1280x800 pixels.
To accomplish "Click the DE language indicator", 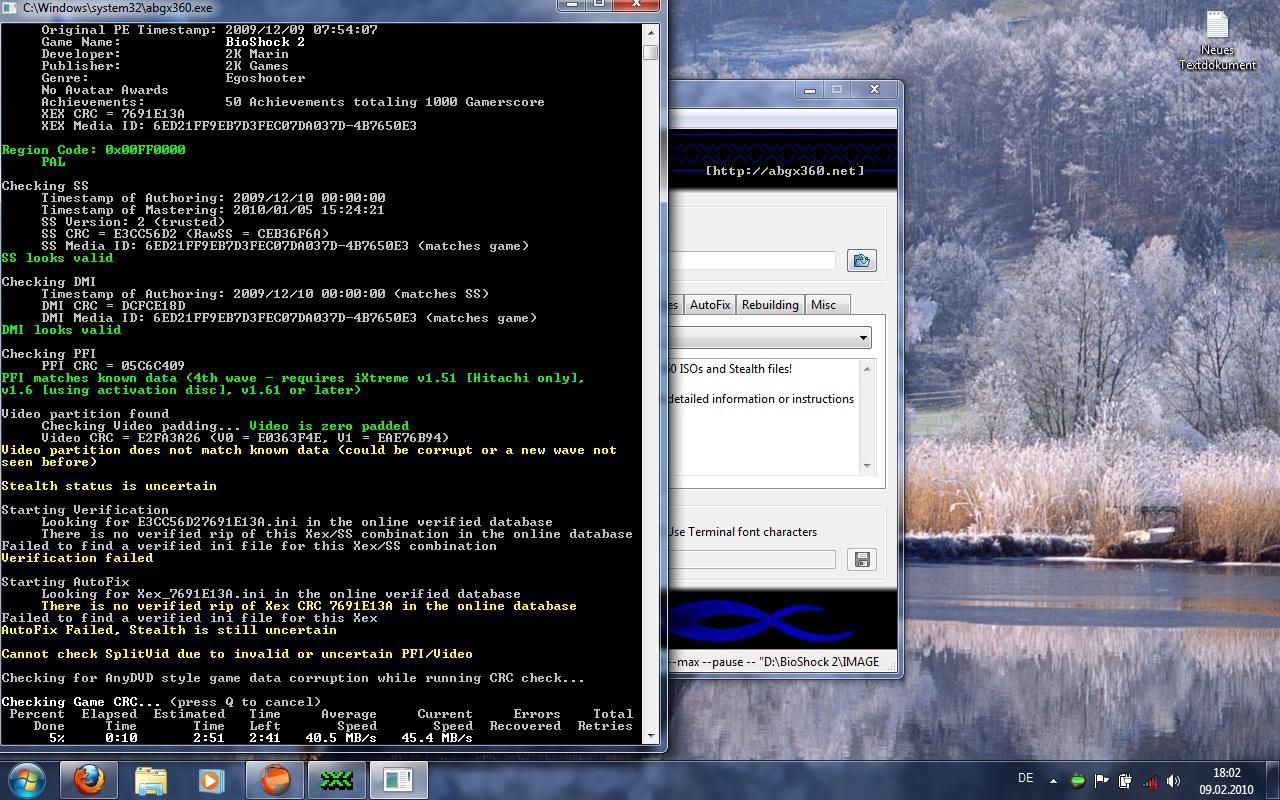I will pos(1025,778).
